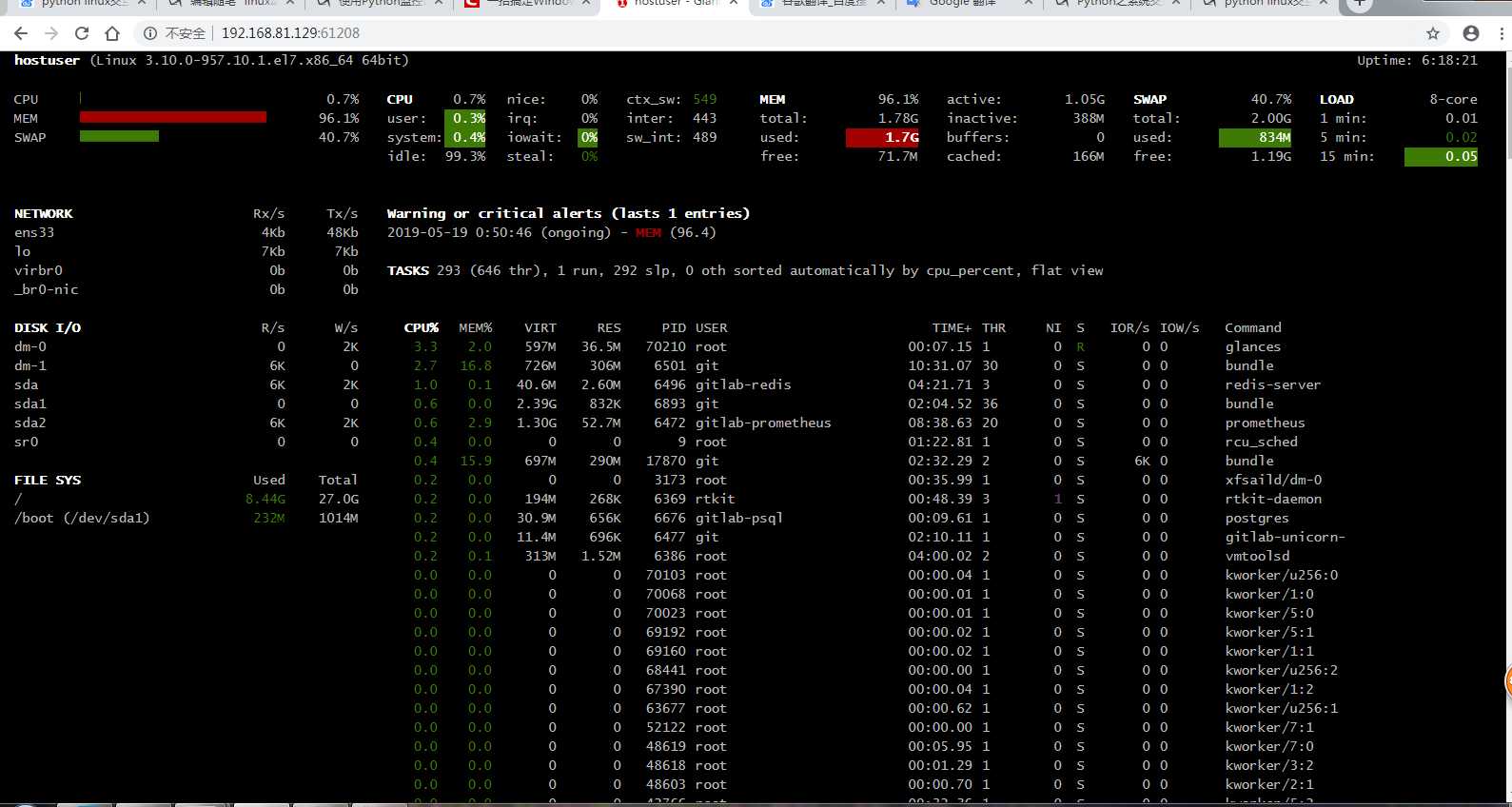
Task: Click PID 17870 in the process list
Action: click(665, 461)
